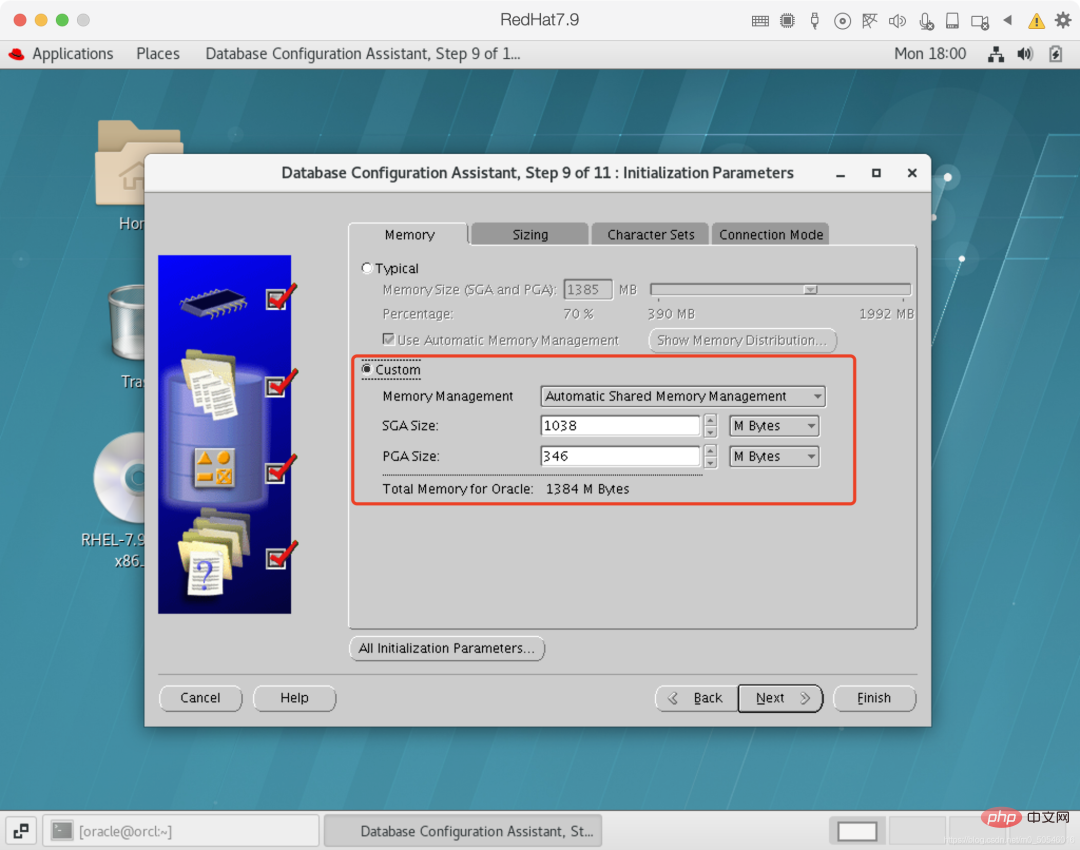Select the Custom radio button
The image size is (1080, 850).
[367, 370]
